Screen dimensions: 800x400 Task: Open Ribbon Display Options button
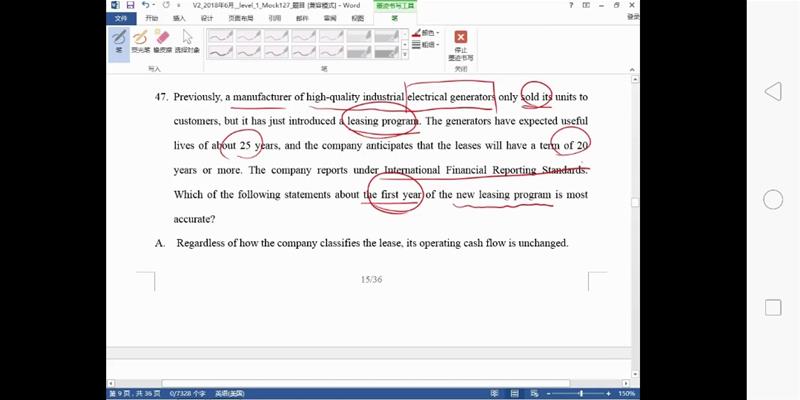point(586,5)
